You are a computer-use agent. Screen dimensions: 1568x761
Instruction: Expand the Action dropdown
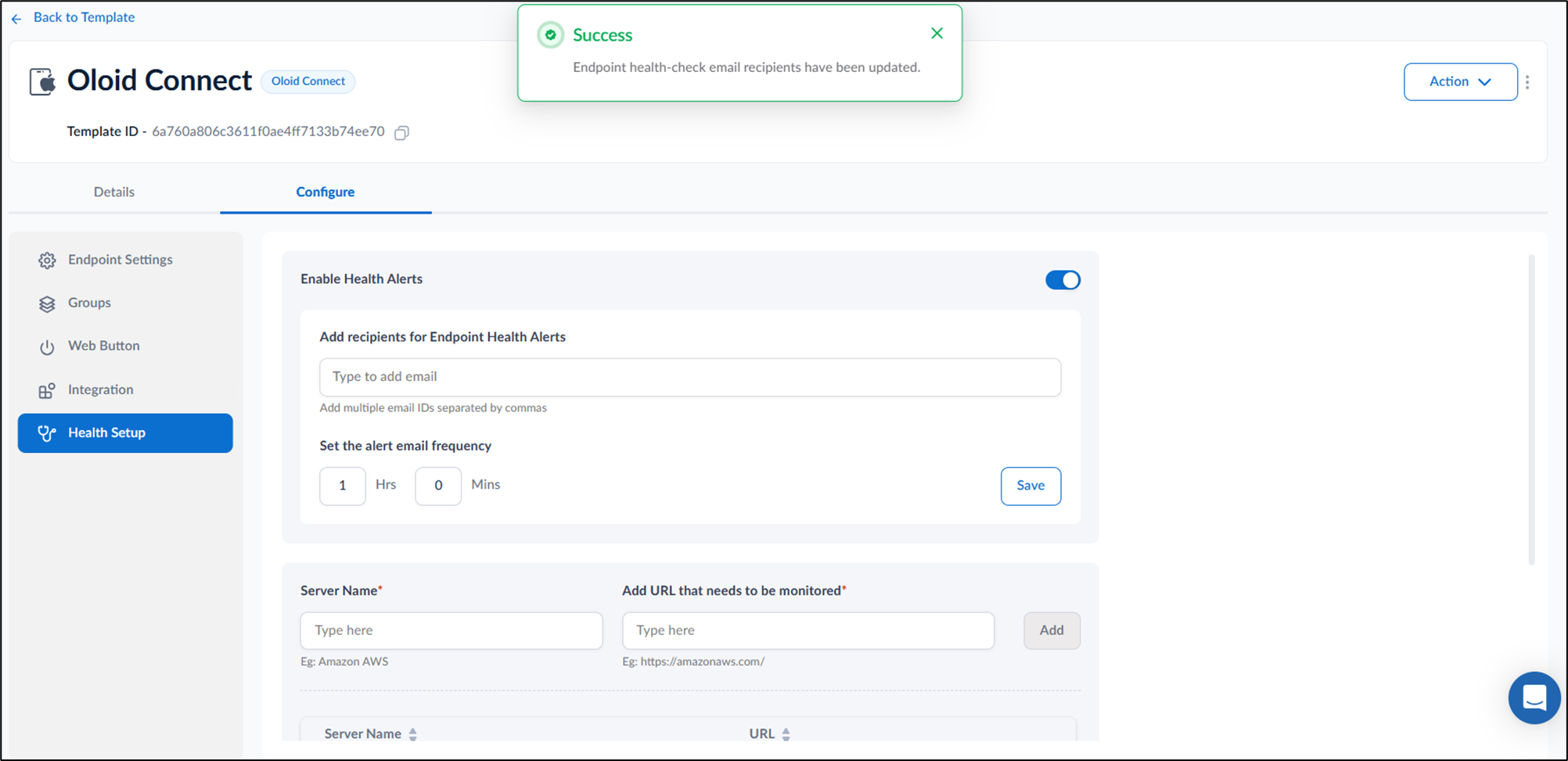tap(1460, 81)
